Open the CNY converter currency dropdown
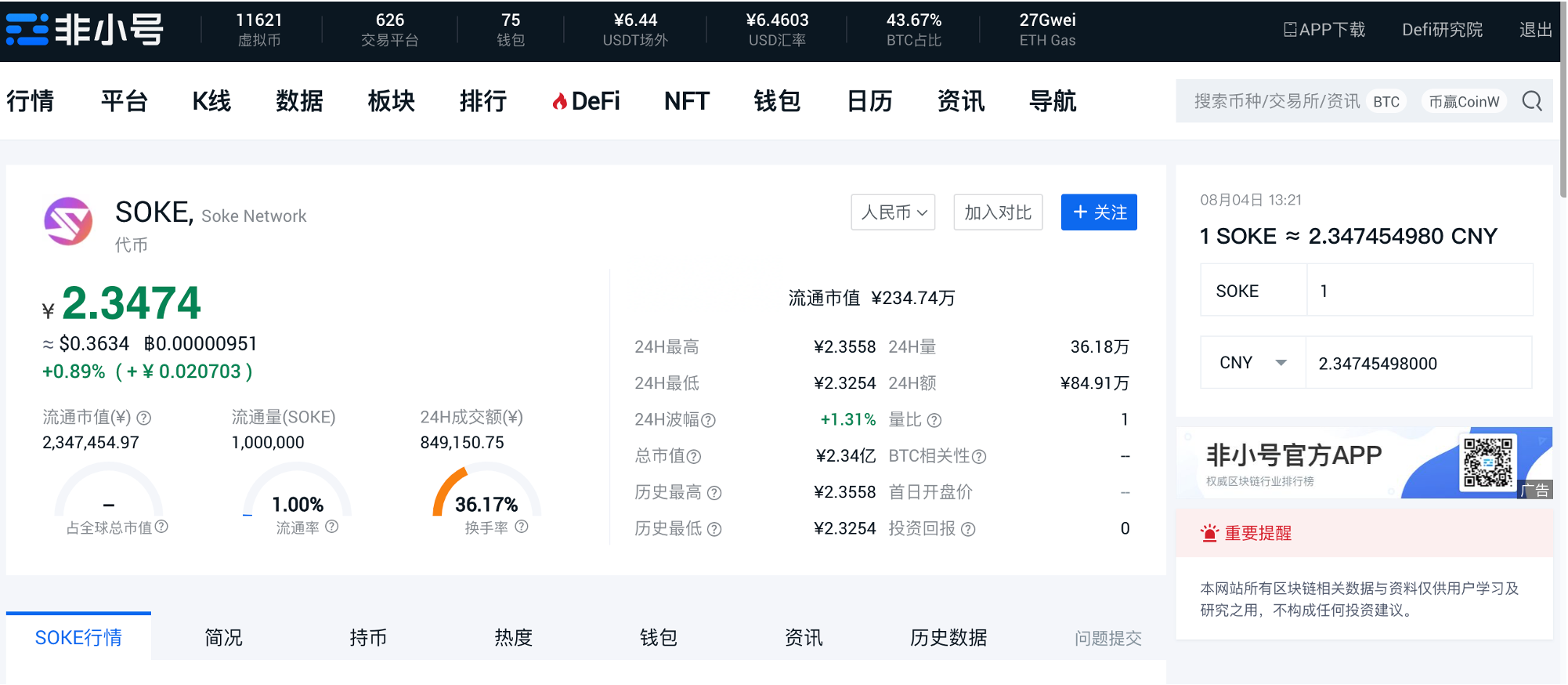 (1253, 363)
